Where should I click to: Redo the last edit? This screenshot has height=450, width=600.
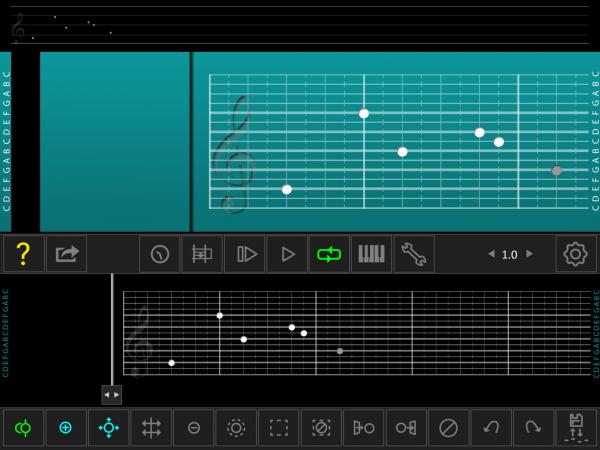point(533,427)
